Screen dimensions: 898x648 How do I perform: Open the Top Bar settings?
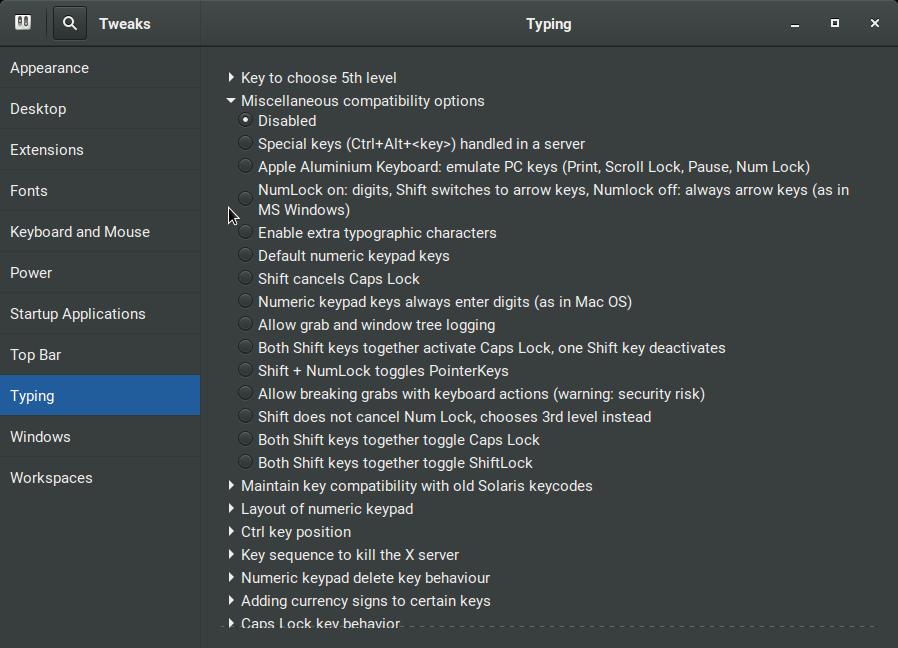[x=36, y=355]
